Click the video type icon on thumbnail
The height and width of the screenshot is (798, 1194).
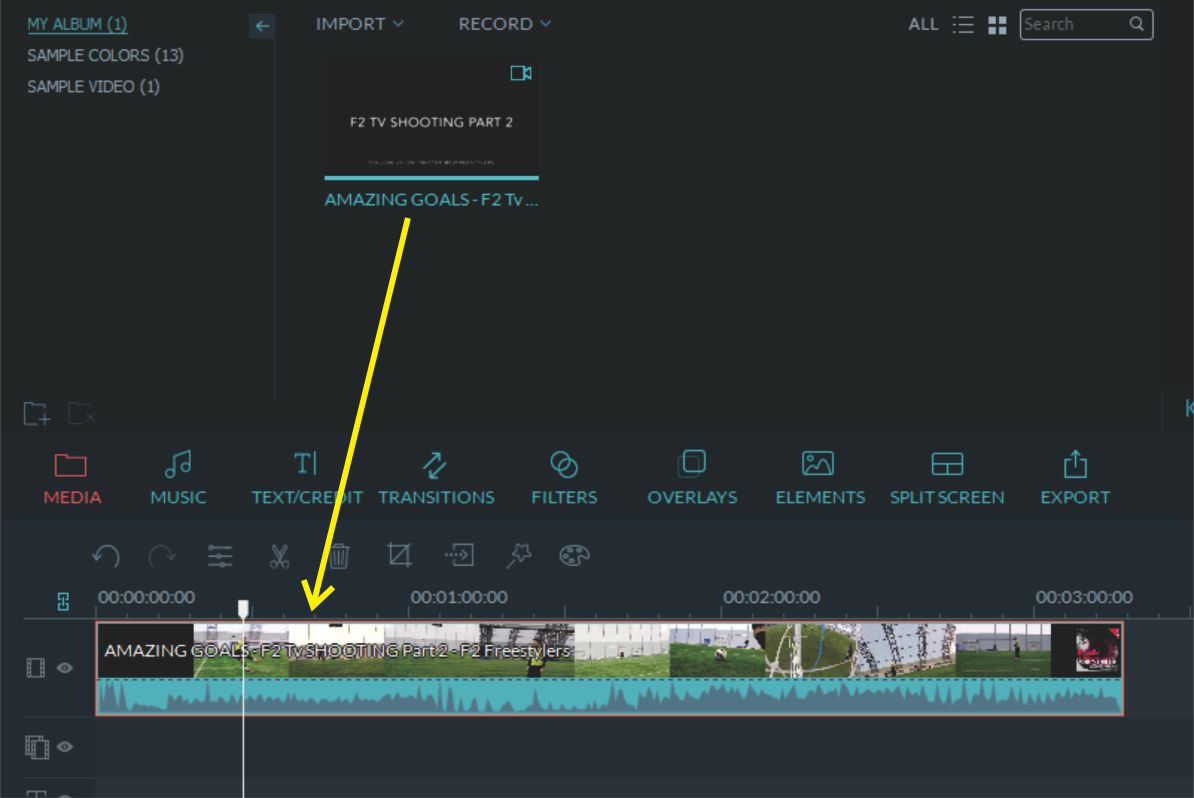(x=521, y=73)
